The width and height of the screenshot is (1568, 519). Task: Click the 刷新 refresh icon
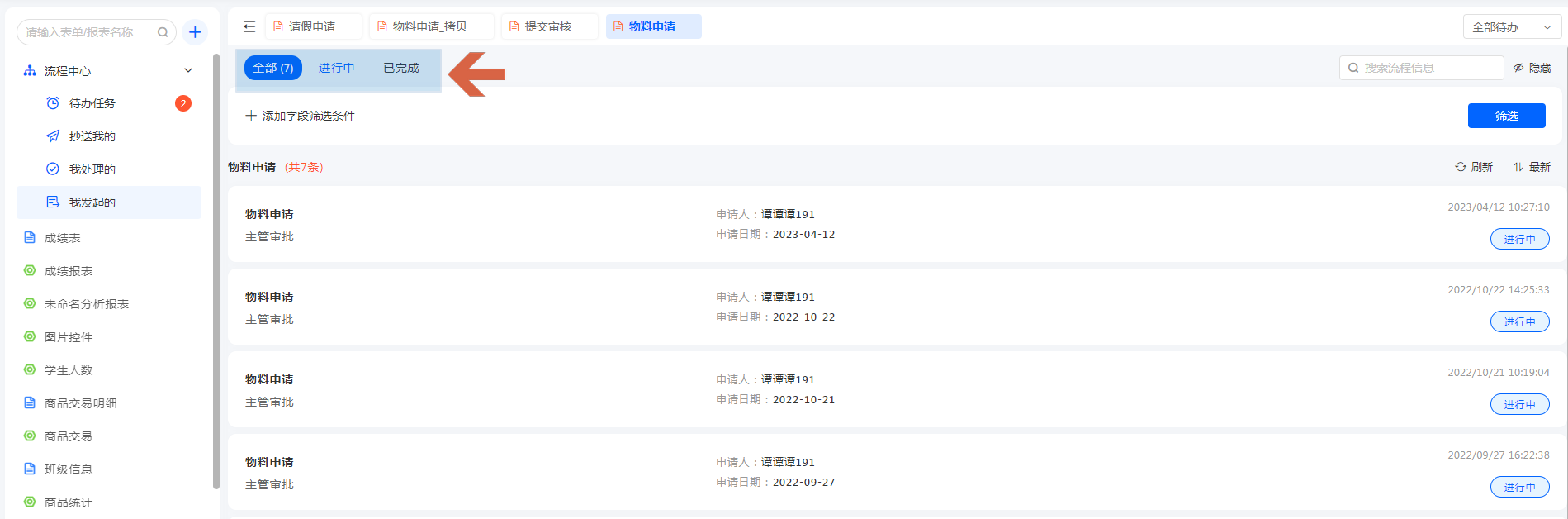click(1461, 167)
